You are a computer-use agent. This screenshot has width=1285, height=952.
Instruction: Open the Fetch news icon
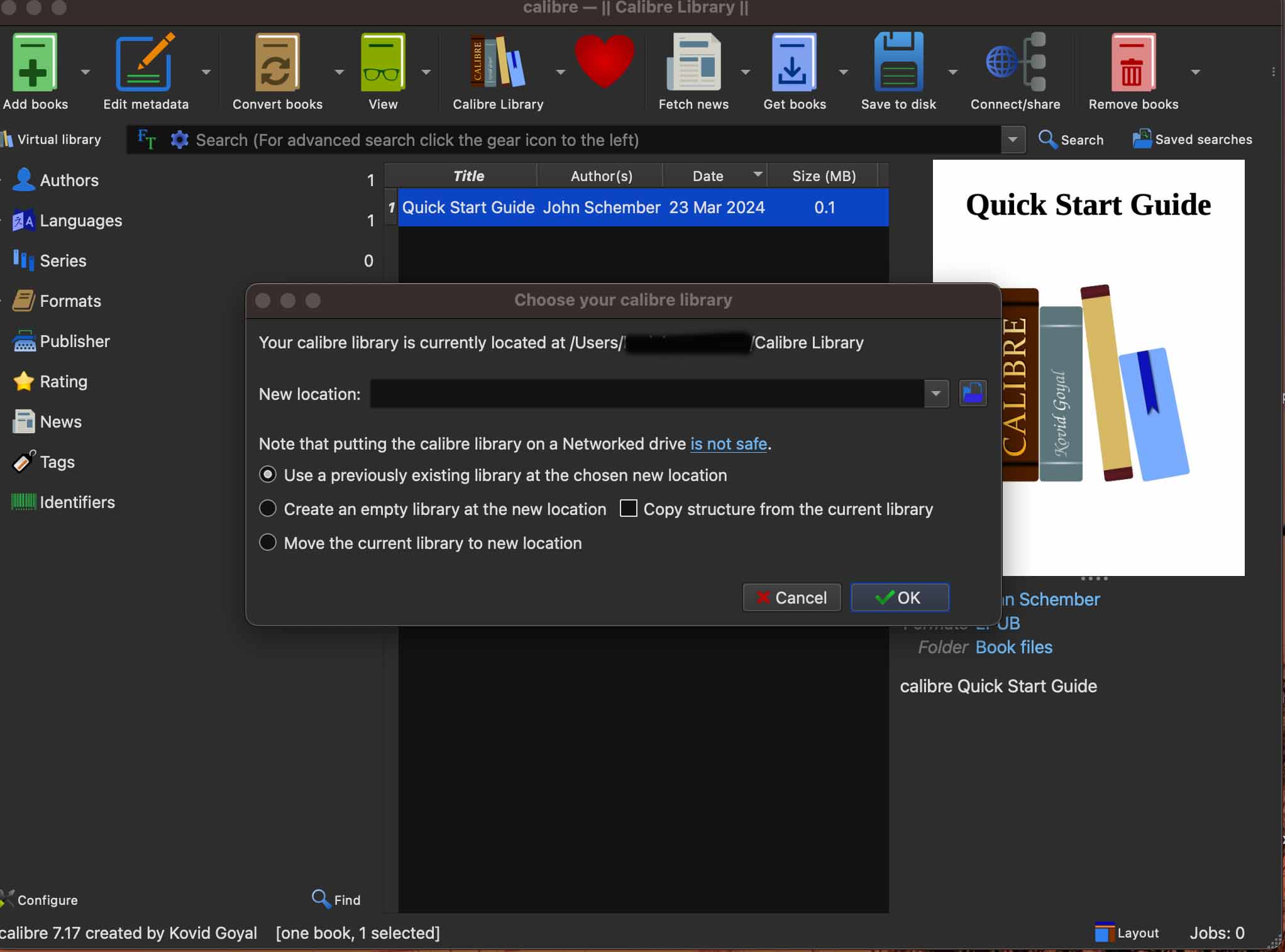[693, 63]
